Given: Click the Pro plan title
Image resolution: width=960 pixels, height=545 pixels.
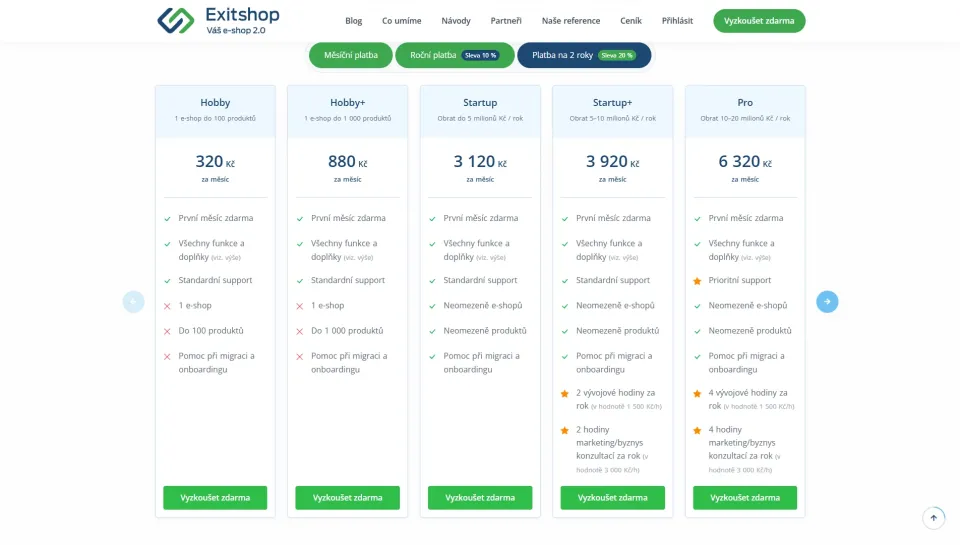Looking at the screenshot, I should 744,102.
